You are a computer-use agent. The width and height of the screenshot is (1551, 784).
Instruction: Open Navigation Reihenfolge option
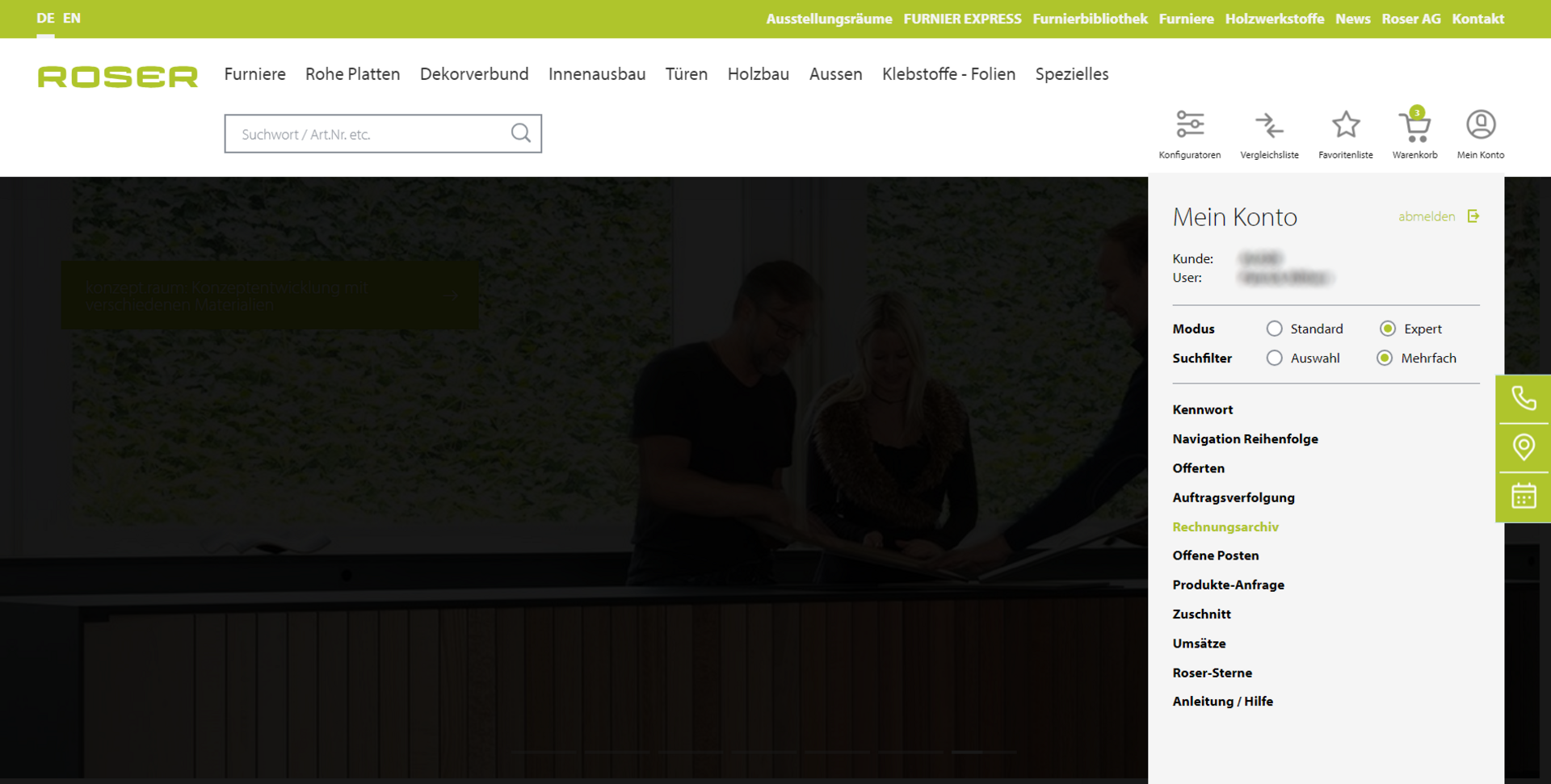1245,438
